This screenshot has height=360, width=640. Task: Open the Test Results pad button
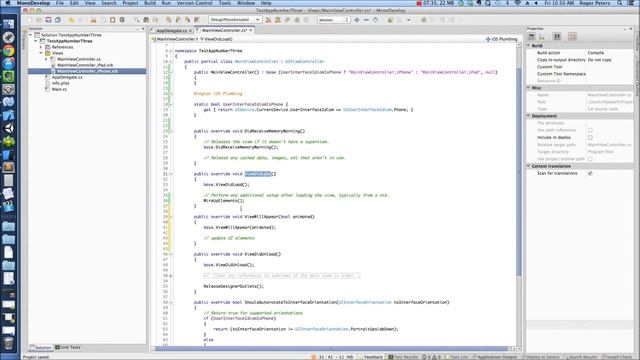[x=403, y=357]
